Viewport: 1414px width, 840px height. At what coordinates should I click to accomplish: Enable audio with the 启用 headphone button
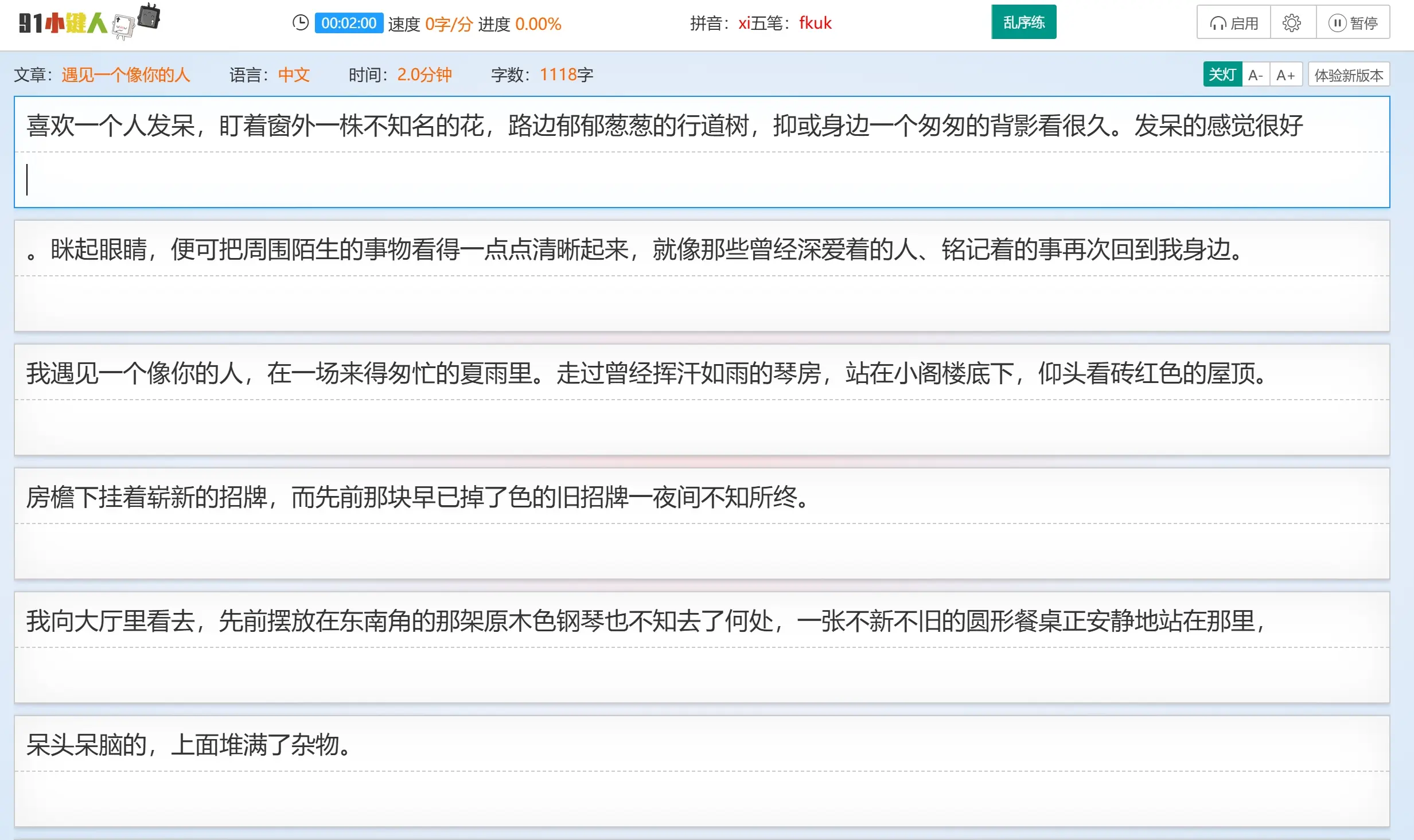(1234, 23)
